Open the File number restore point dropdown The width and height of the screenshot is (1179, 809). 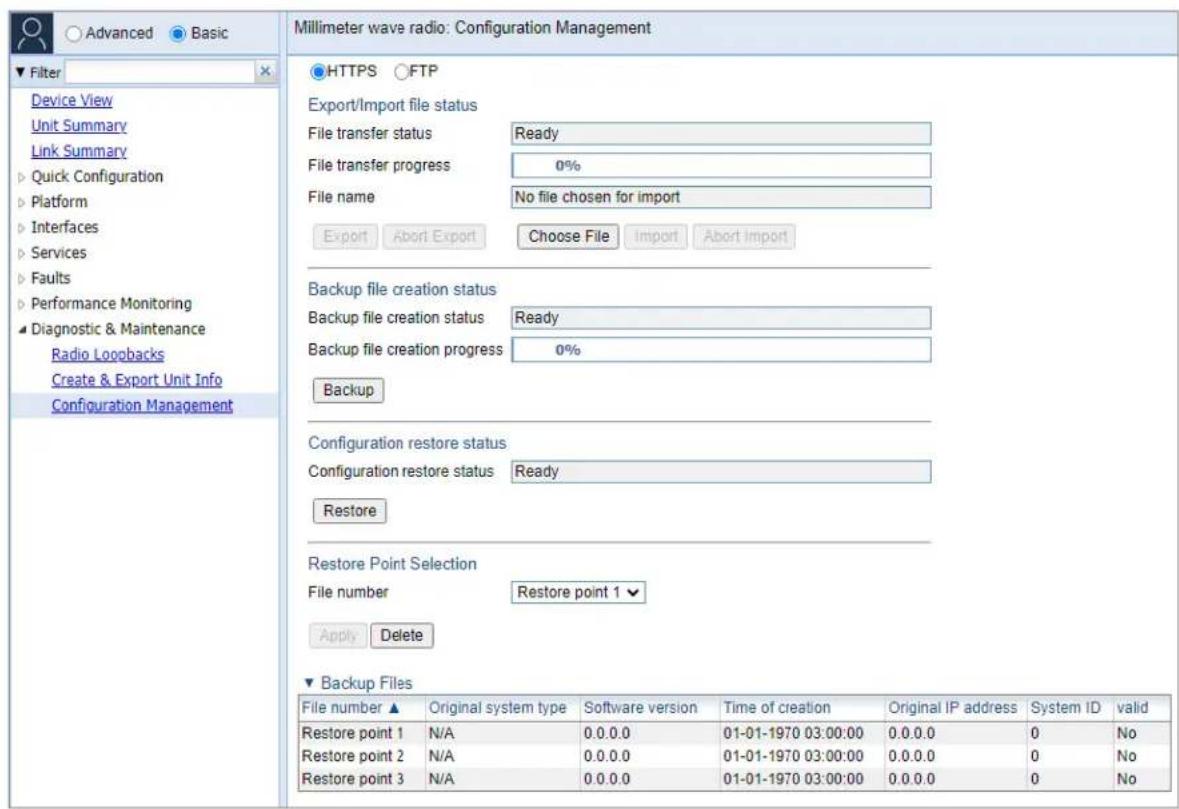[x=577, y=592]
